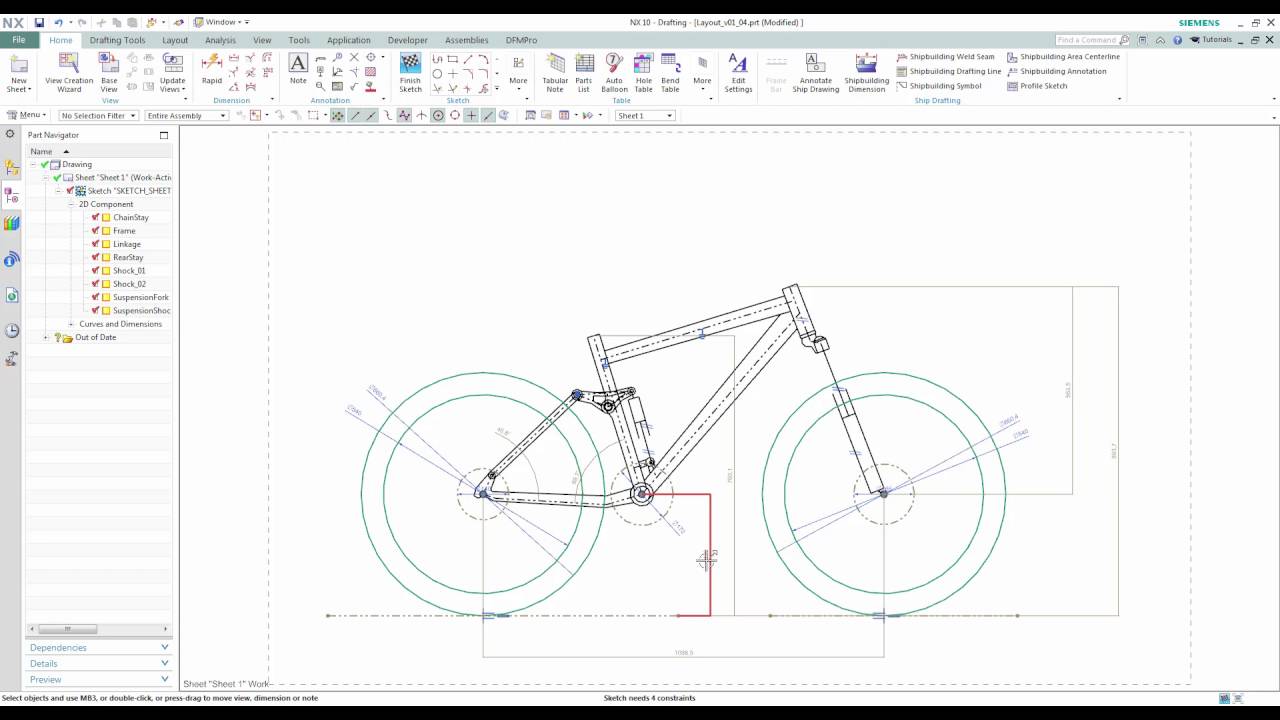Open the Sheet 1 dropdown
The height and width of the screenshot is (720, 1280).
[645, 116]
